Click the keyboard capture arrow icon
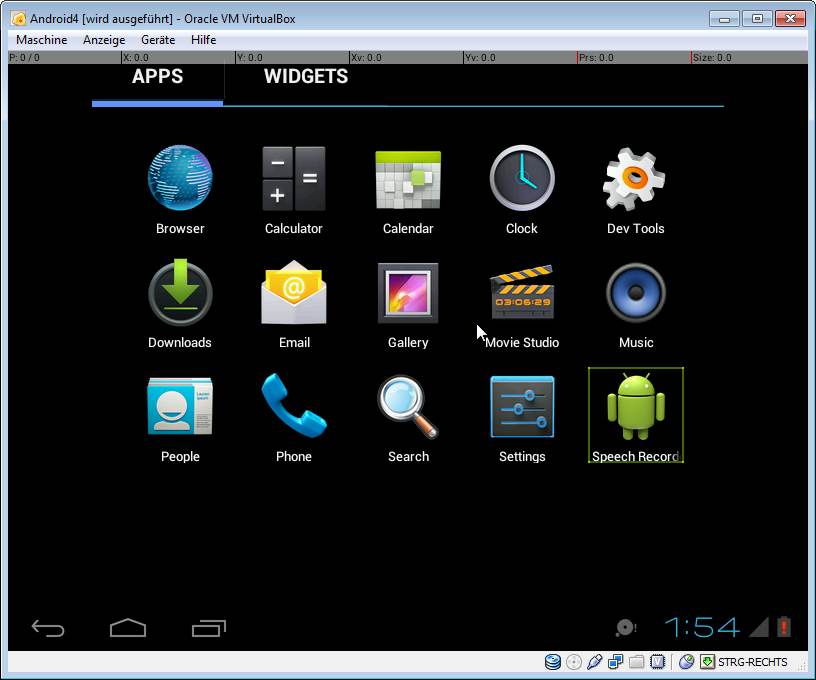The width and height of the screenshot is (816, 680). [707, 662]
